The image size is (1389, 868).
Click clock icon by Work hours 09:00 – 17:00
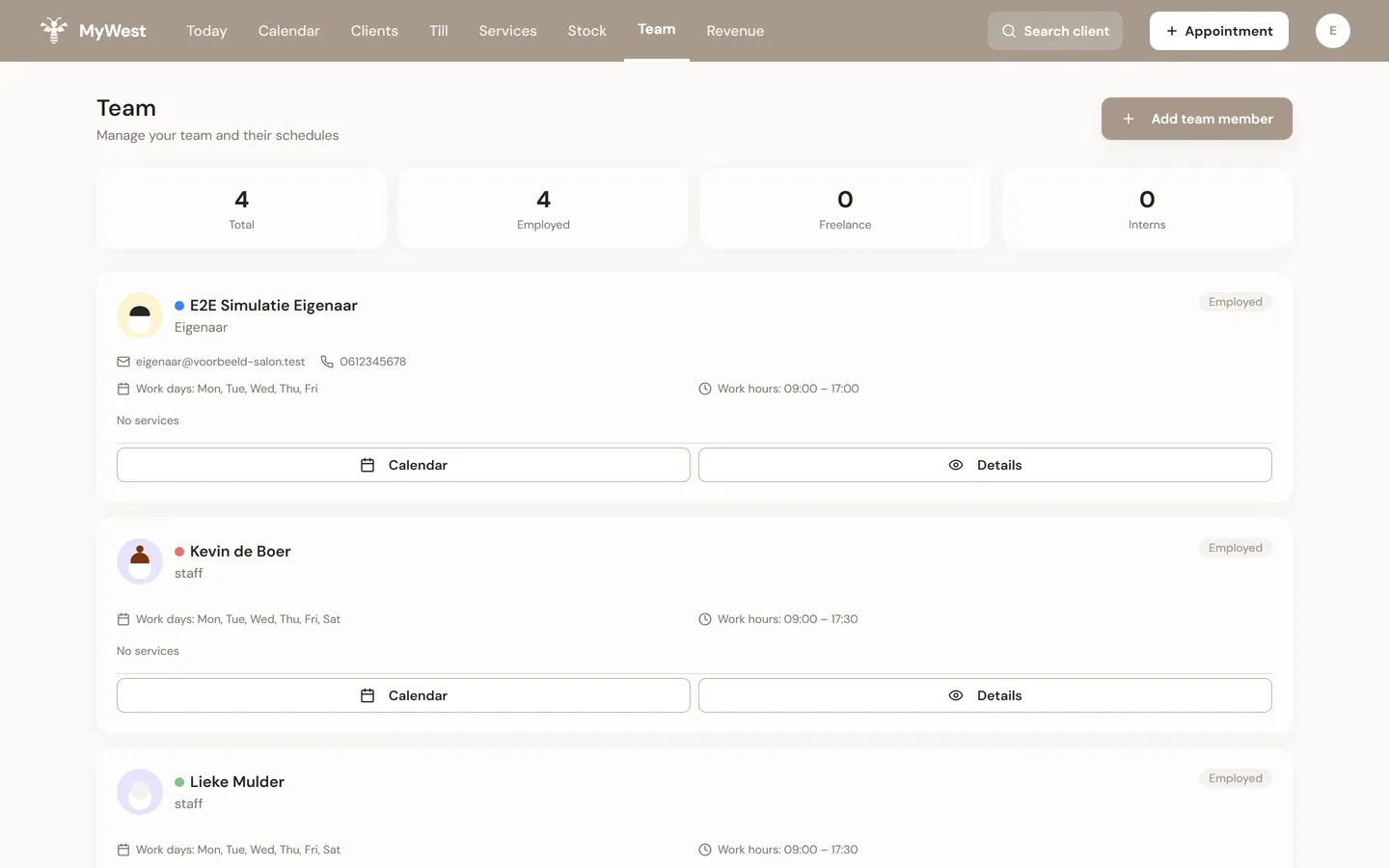click(x=705, y=389)
